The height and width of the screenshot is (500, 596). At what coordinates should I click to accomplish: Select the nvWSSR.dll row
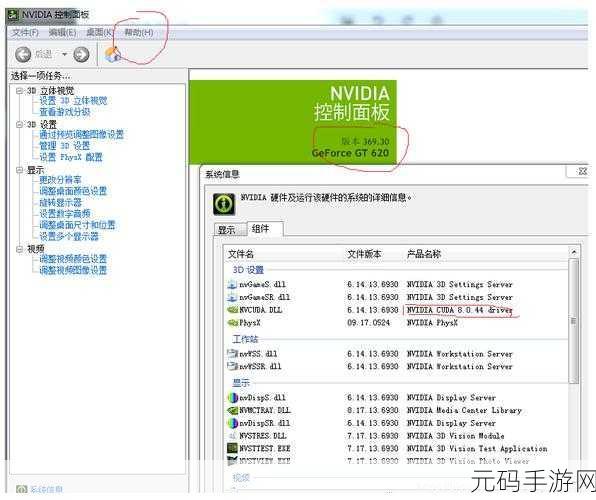397,367
